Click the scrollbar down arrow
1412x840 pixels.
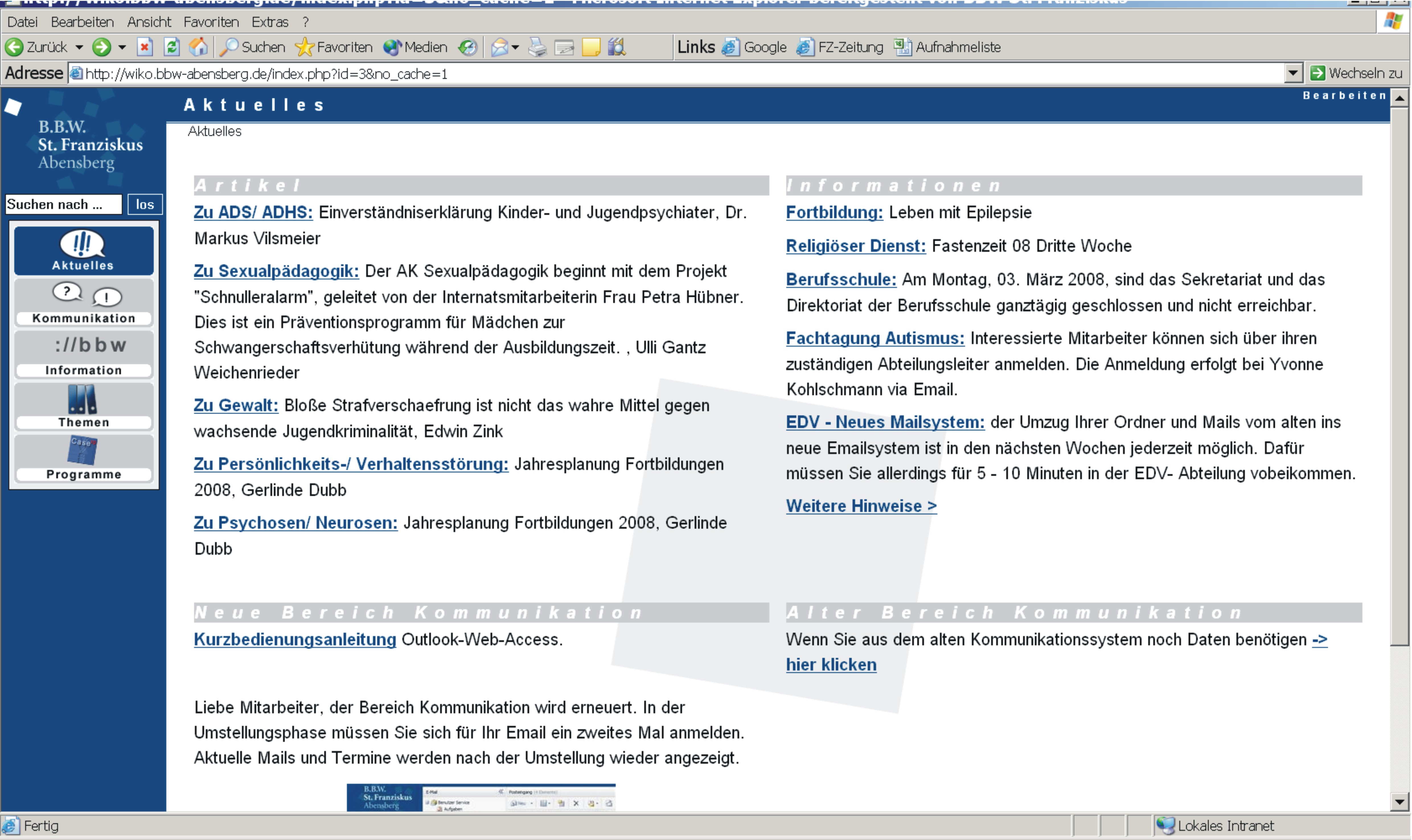click(x=1399, y=802)
